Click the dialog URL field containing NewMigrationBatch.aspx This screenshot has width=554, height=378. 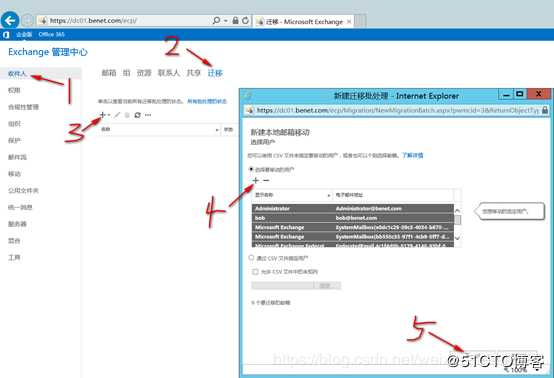398,110
